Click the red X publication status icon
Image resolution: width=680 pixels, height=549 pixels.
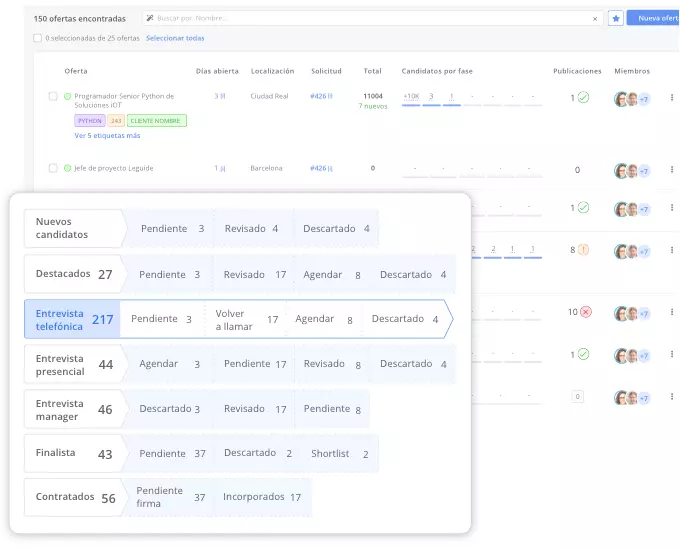coord(586,312)
